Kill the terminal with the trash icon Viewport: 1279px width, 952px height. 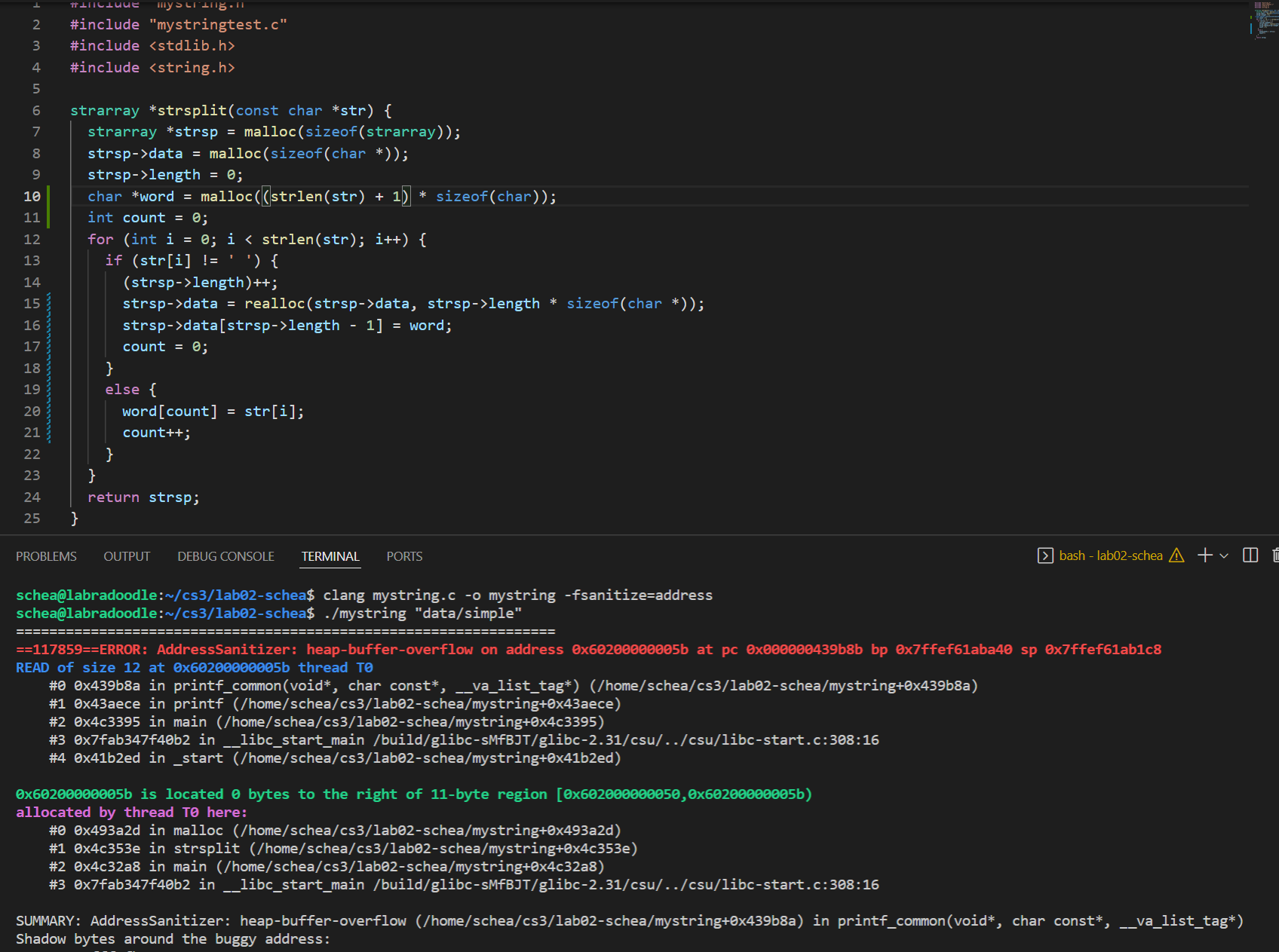pyautogui.click(x=1274, y=556)
